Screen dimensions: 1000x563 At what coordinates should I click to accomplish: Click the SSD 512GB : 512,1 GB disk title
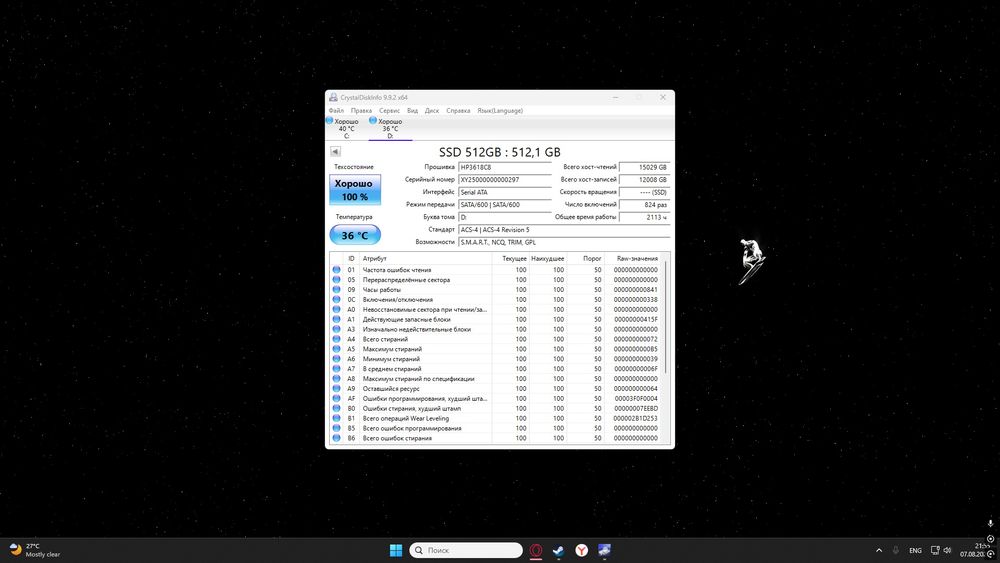point(500,152)
